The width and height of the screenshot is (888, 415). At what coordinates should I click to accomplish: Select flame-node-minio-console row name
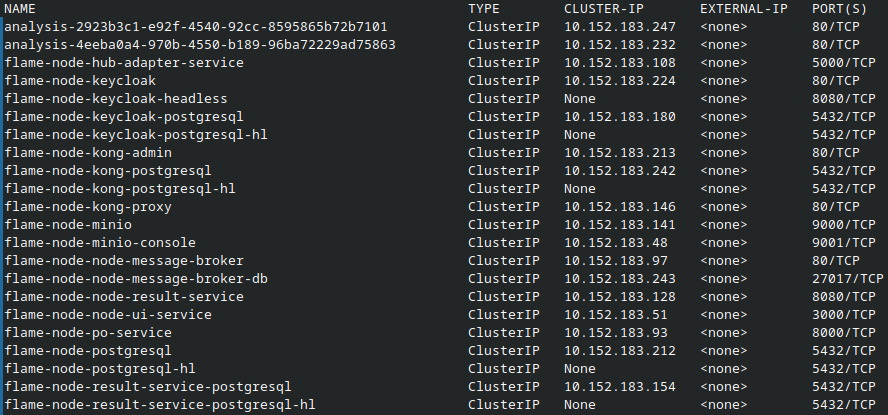(x=100, y=243)
